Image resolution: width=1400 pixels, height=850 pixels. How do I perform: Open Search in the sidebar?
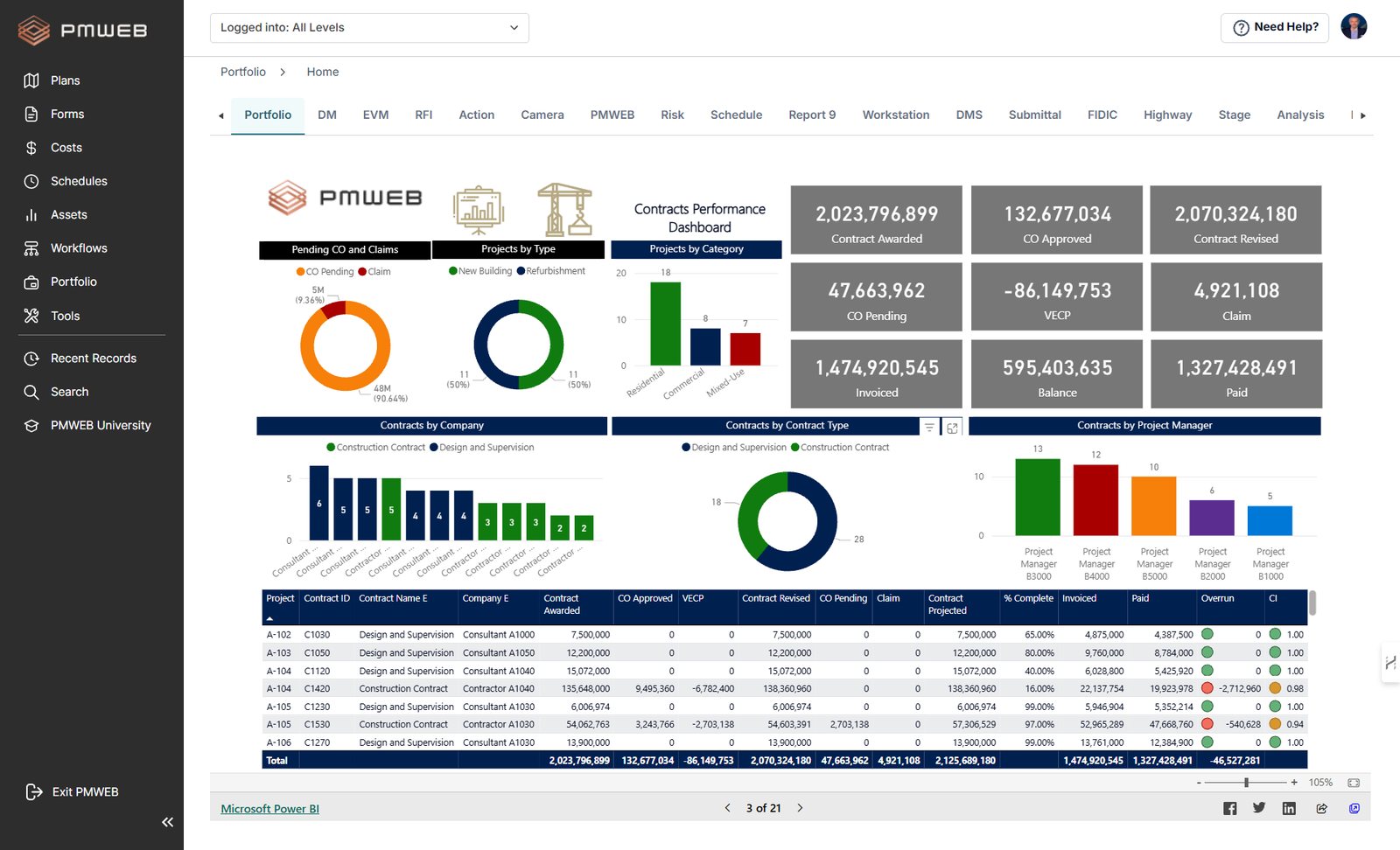pyautogui.click(x=69, y=392)
